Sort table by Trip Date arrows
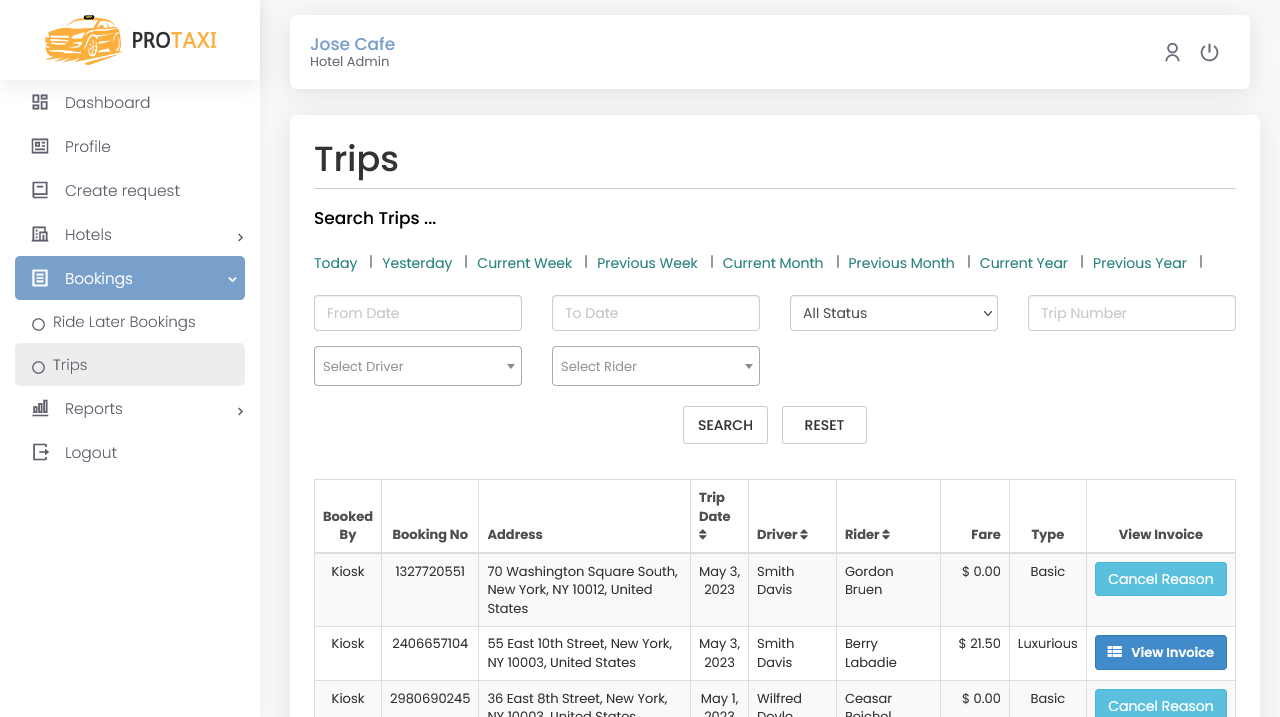This screenshot has height=717, width=1280. pos(703,535)
